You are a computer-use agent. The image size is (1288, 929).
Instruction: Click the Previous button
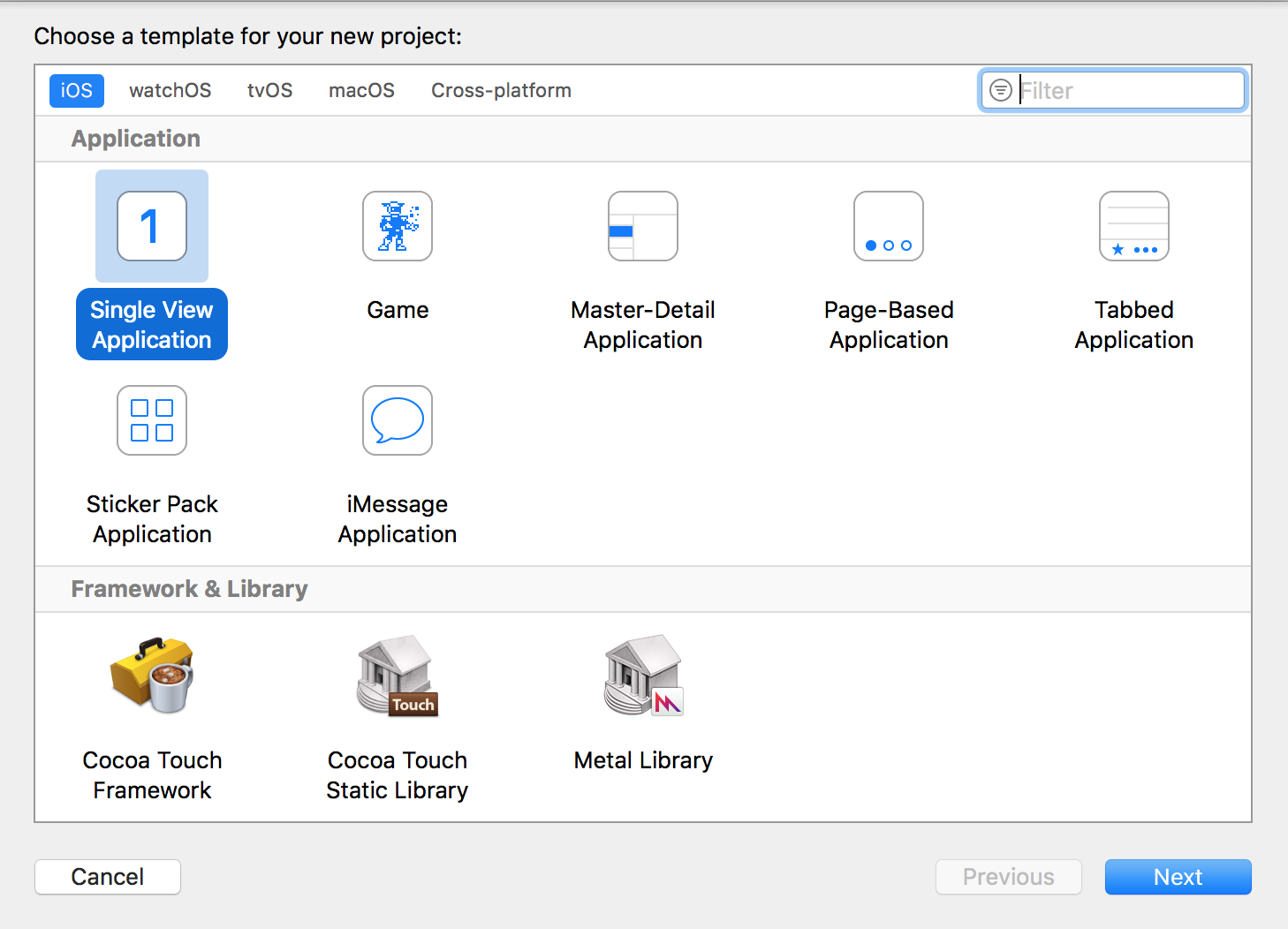[x=1008, y=876]
